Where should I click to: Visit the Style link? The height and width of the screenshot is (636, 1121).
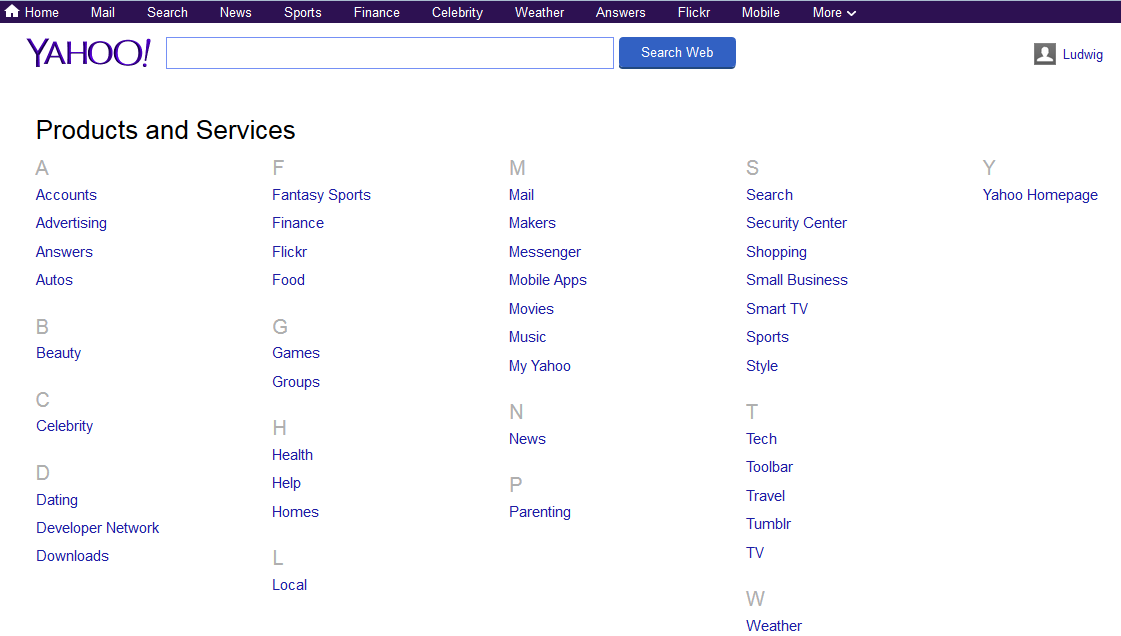click(x=762, y=366)
